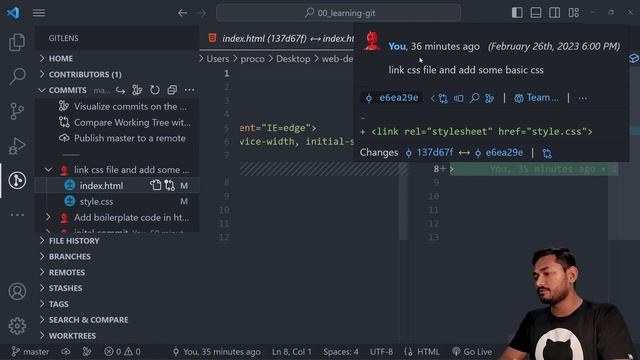Click errors and warnings count in status bar
Screen dimensions: 640x360
122,351
